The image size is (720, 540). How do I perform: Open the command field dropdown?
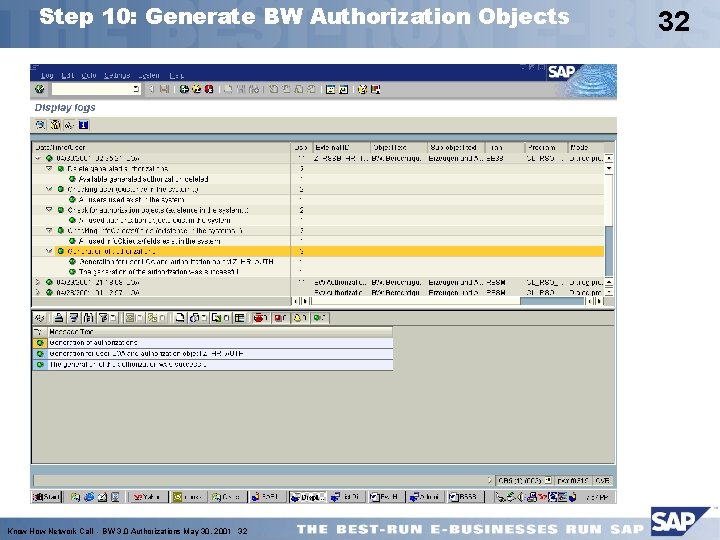click(x=136, y=89)
